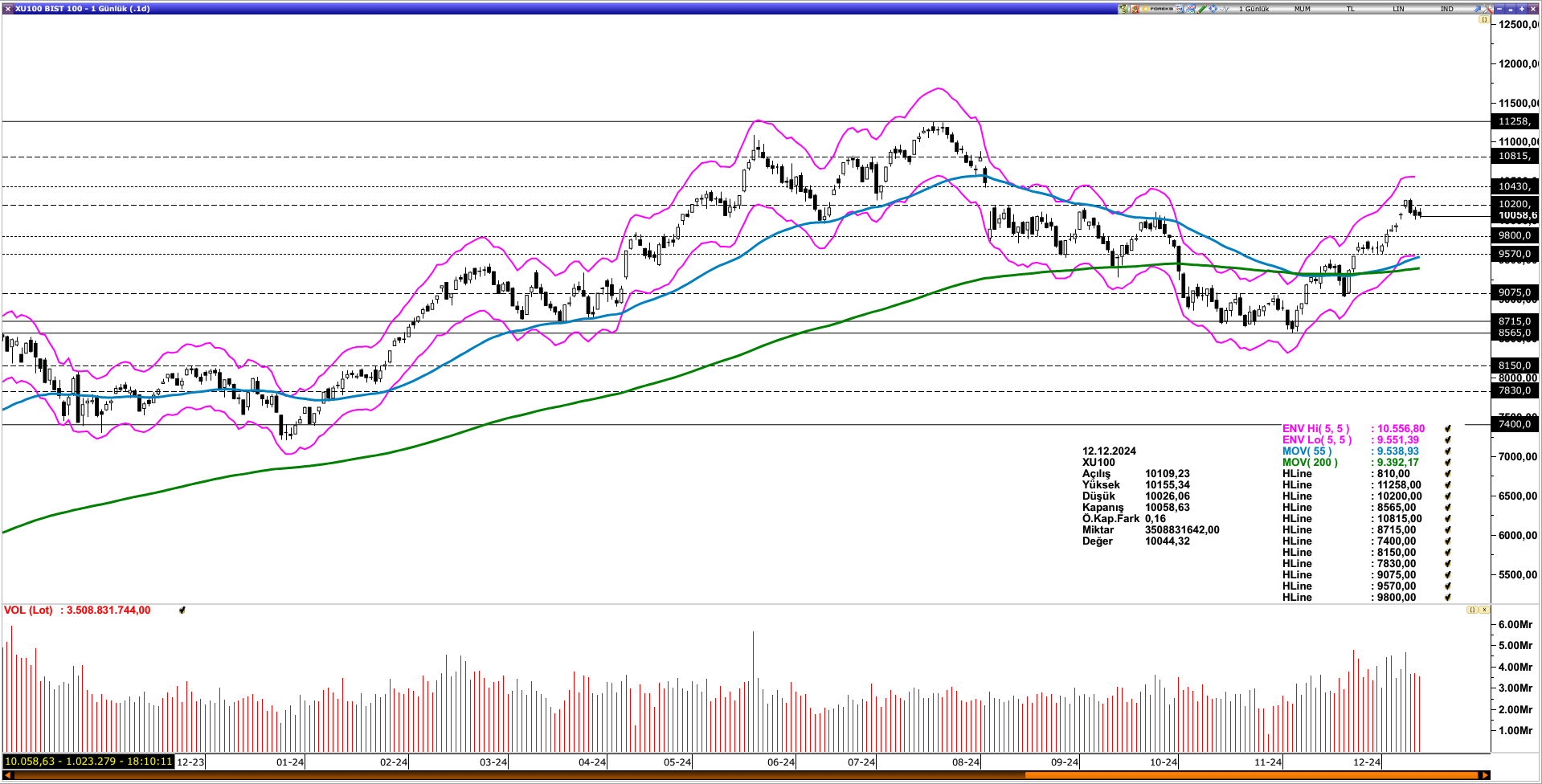Viewport: 1542px width, 784px height.
Task: Click the Miktar 3508831642,00 value
Action: click(1182, 530)
